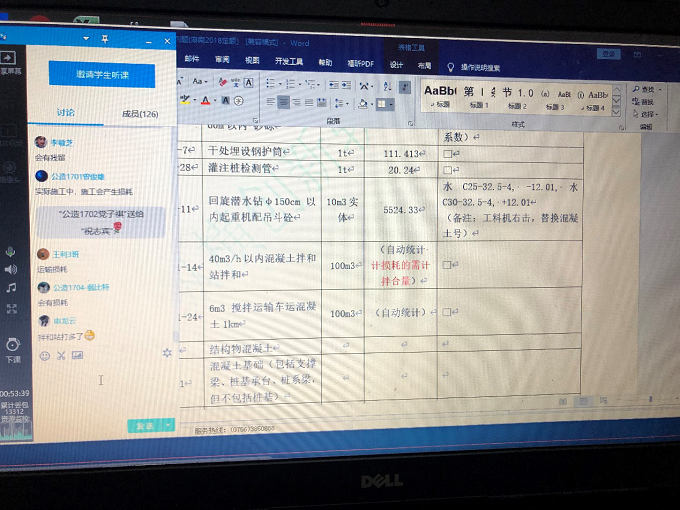
Task: Click the send image icon in chat
Action: (x=77, y=355)
